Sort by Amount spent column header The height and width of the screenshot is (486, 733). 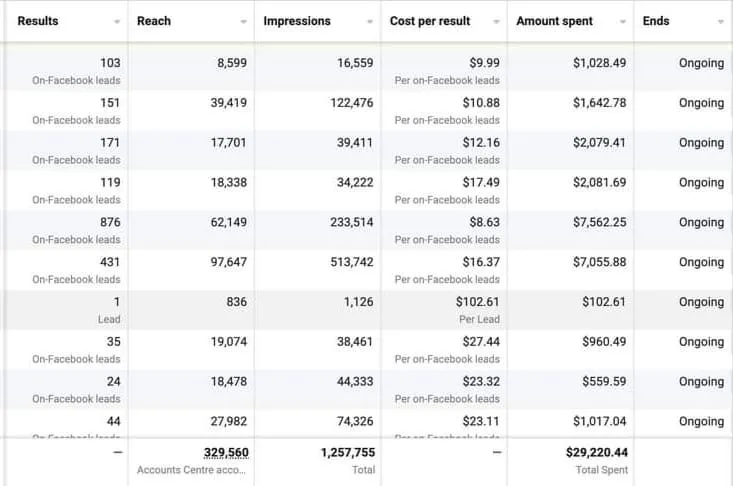554,21
